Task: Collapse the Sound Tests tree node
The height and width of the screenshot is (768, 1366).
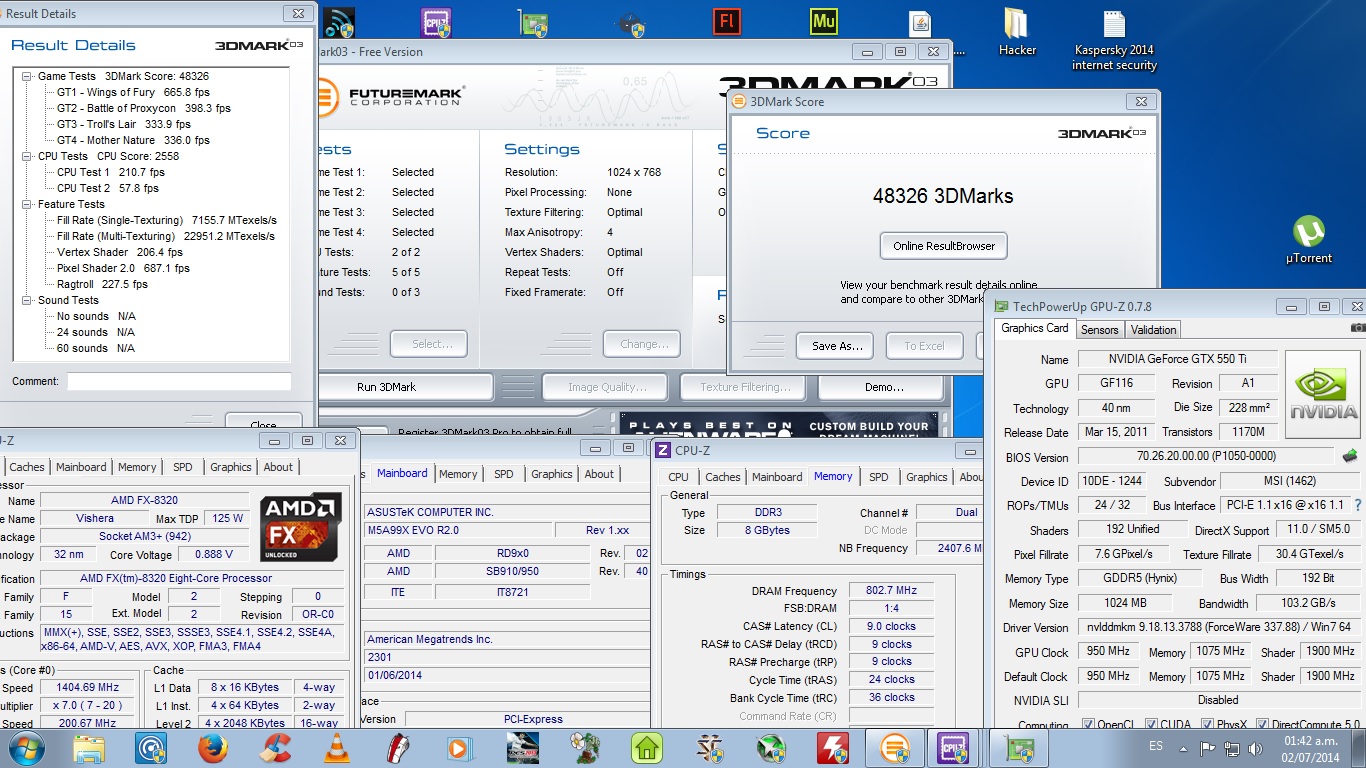Action: [27, 300]
